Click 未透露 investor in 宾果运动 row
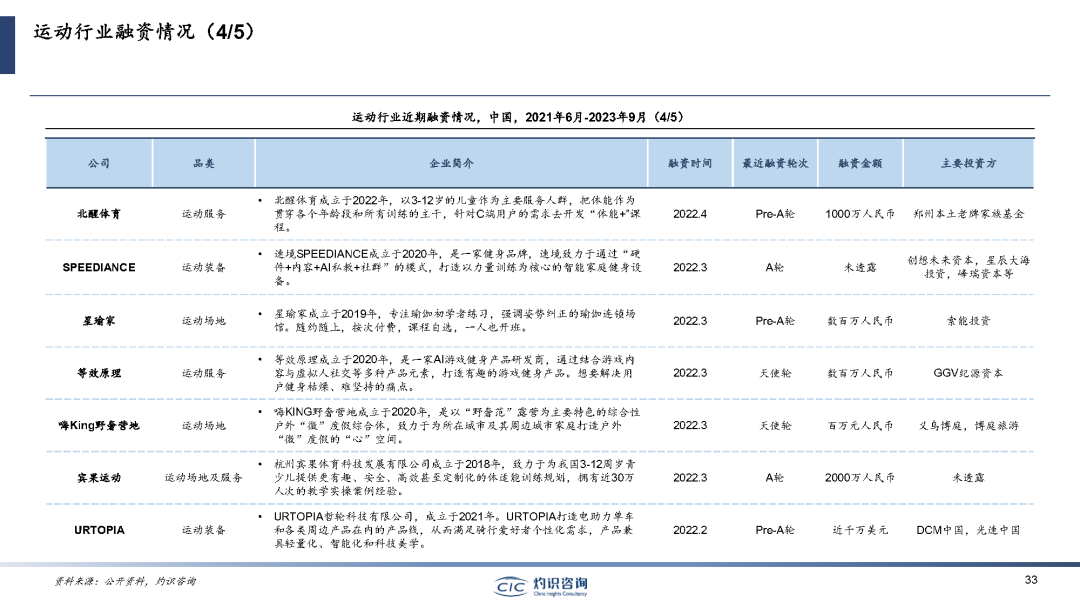This screenshot has width=1080, height=608. (968, 478)
